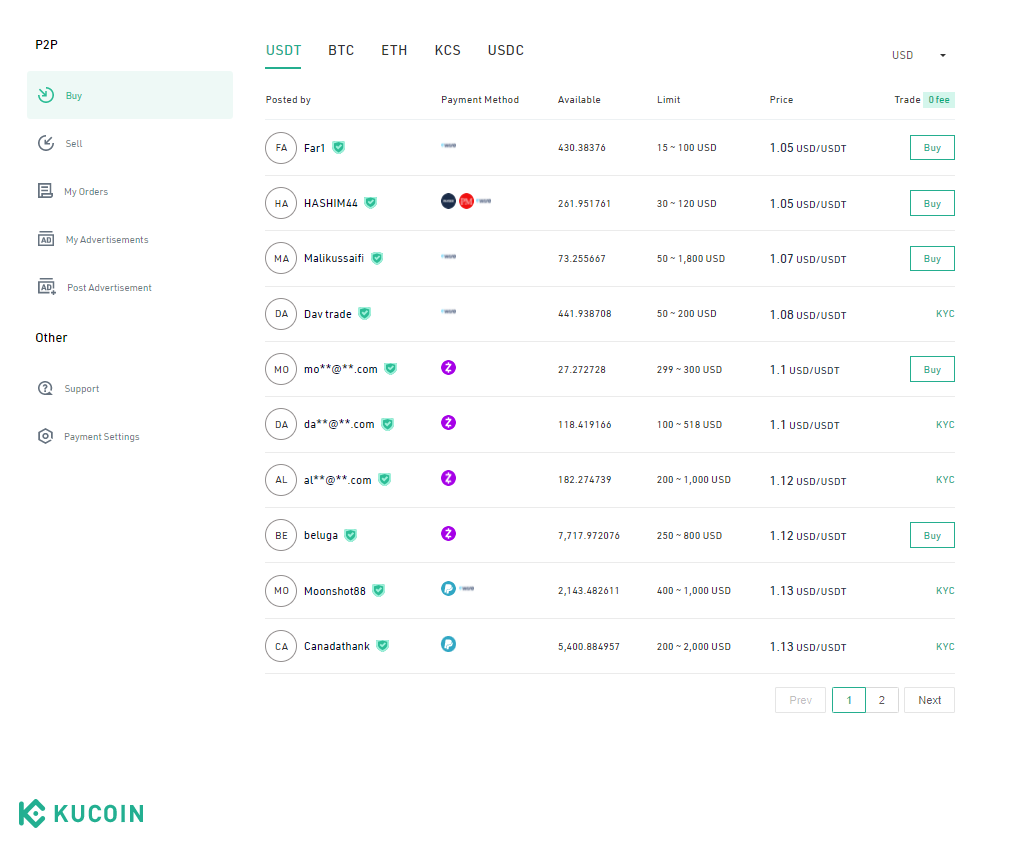Switch to the BTC tab
This screenshot has height=841, width=1030.
341,51
